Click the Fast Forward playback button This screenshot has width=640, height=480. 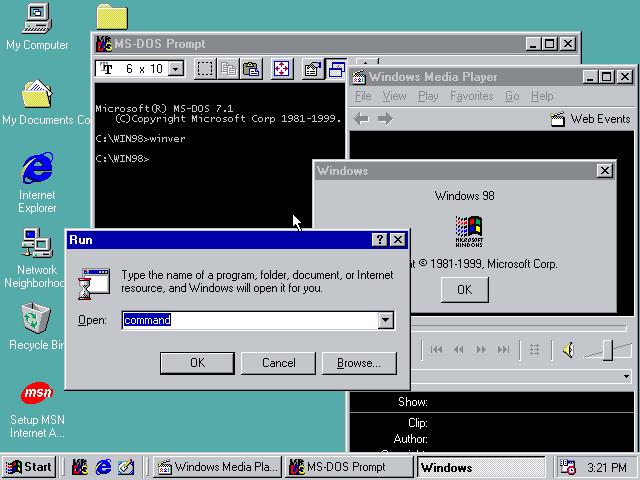click(481, 349)
